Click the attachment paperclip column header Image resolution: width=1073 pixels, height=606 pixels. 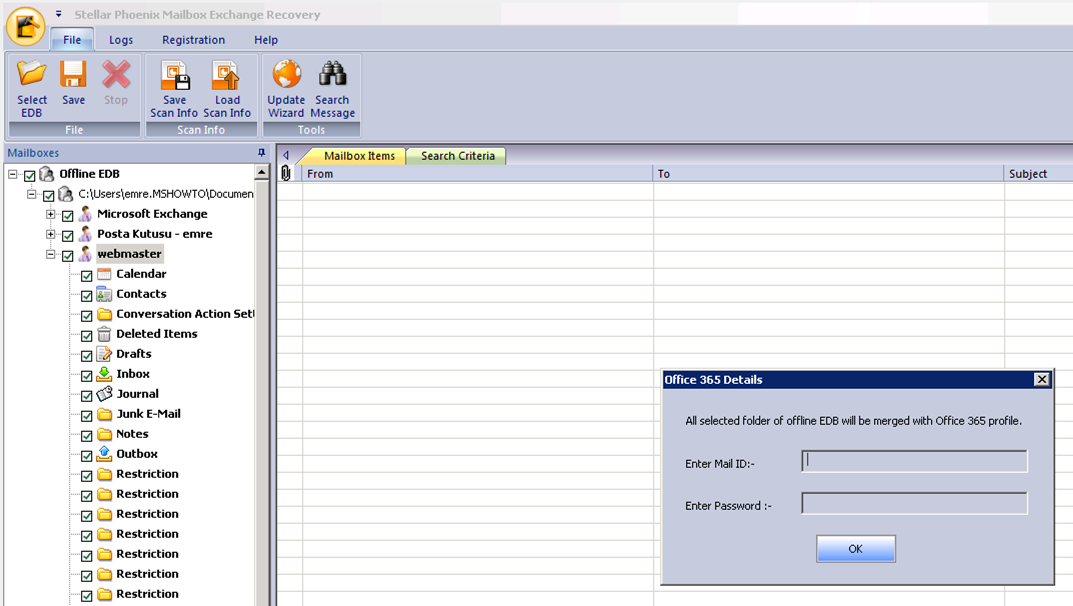pos(286,174)
